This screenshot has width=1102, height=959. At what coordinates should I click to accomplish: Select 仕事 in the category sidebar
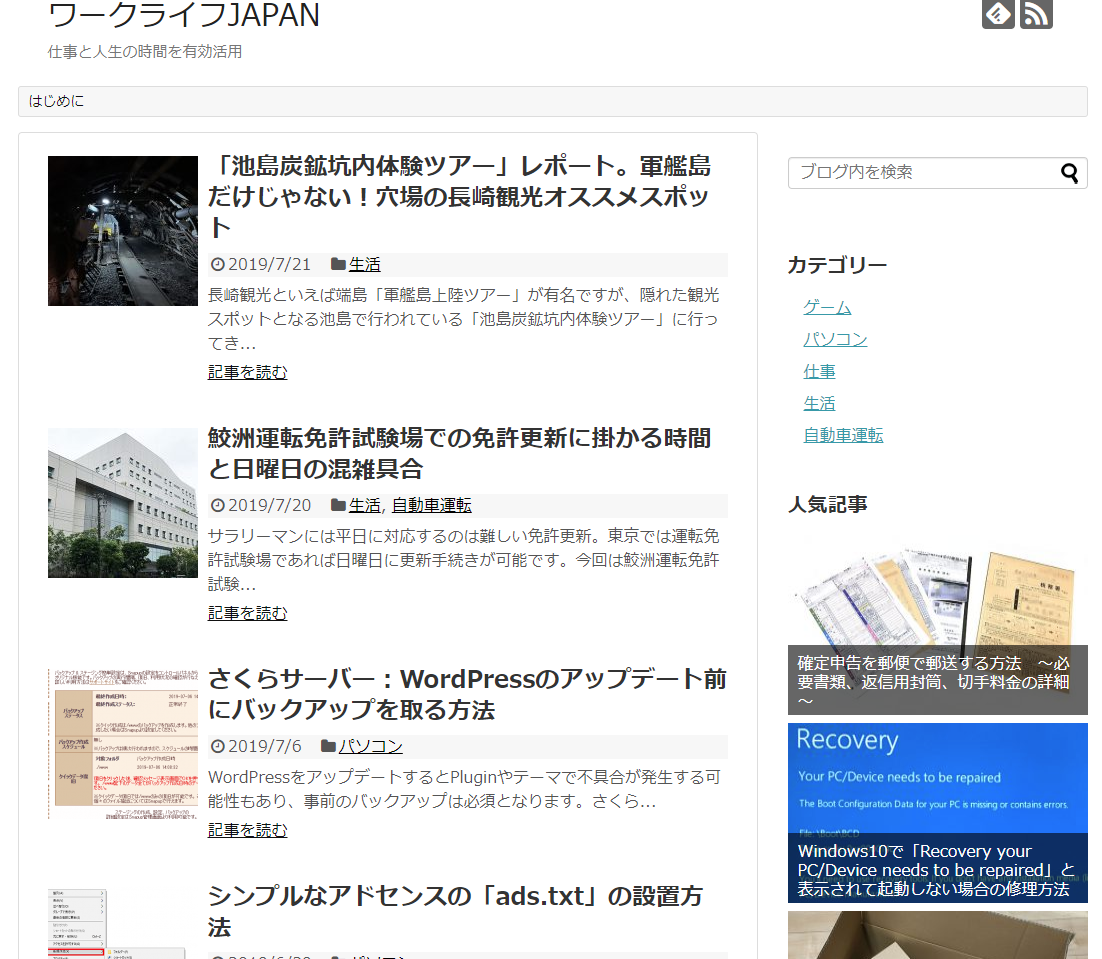coord(819,372)
